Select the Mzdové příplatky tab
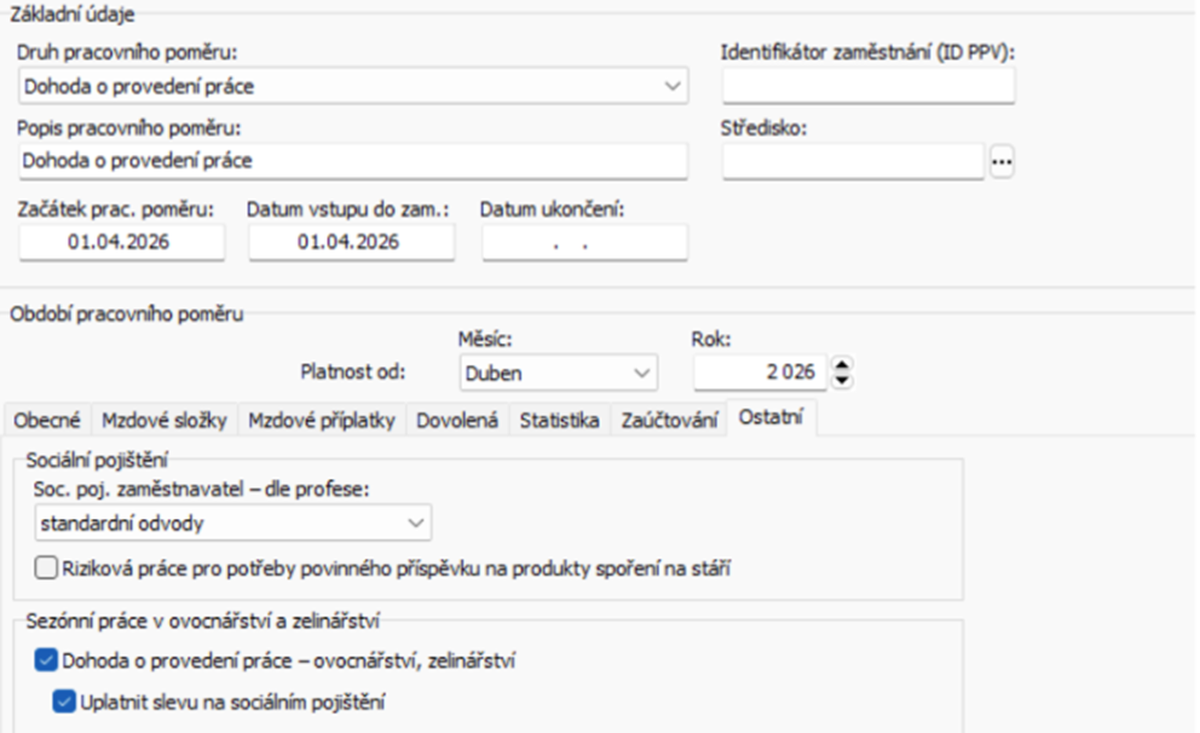The image size is (1200, 733). coord(321,421)
